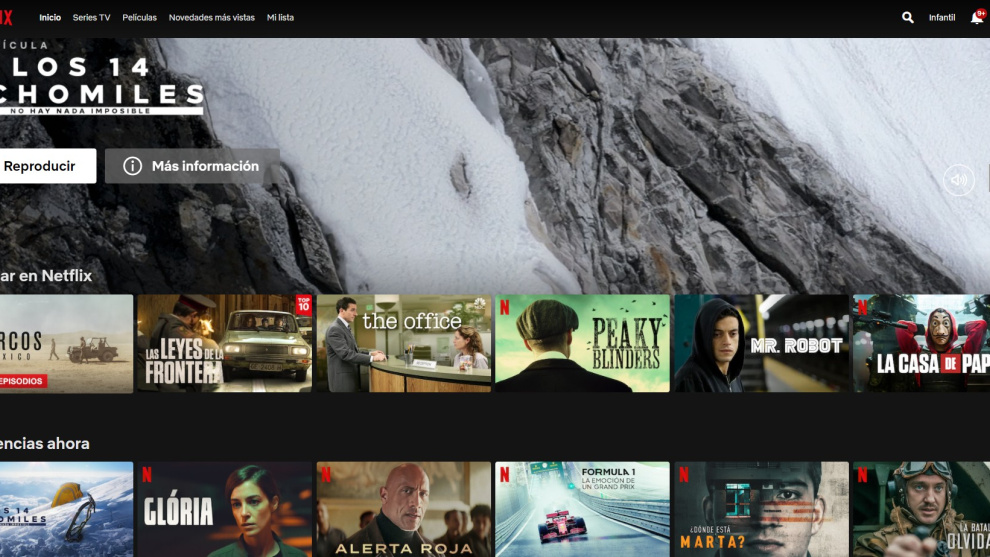Open the Series TV section
The image size is (990, 557).
(91, 18)
